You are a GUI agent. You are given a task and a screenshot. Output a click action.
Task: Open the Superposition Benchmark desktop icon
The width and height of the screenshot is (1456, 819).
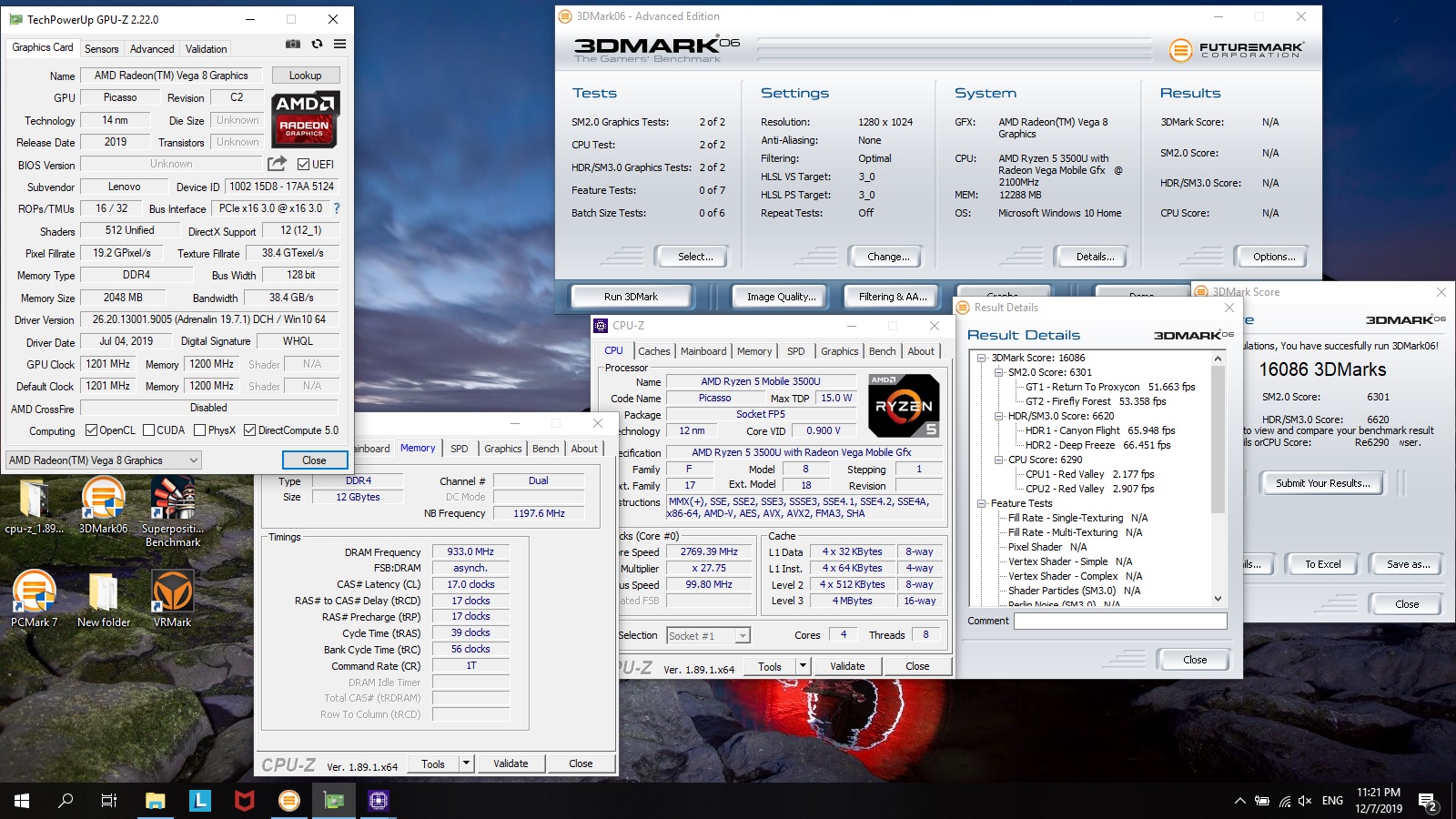173,511
